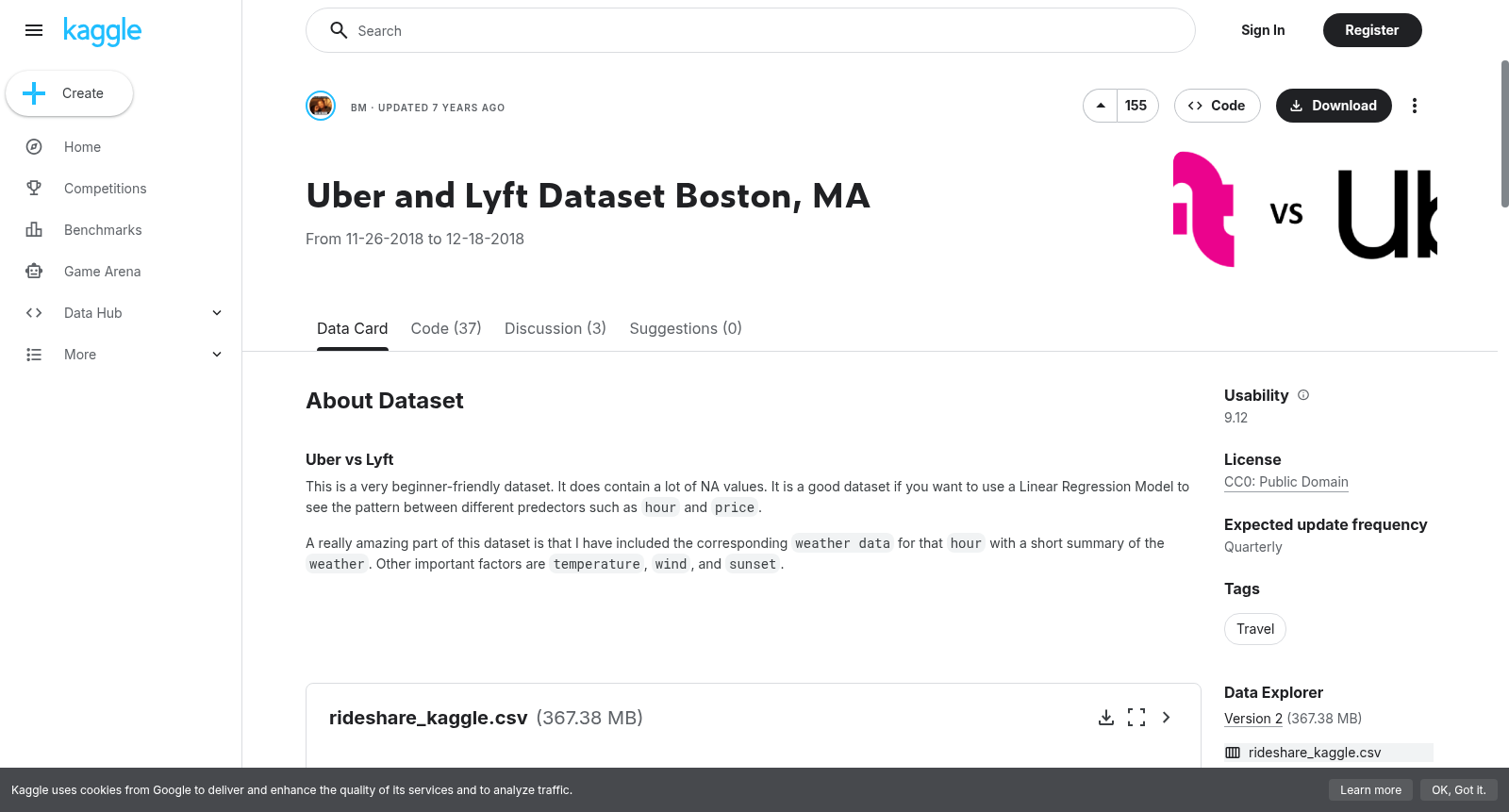Click the Sign In link

coord(1263,30)
